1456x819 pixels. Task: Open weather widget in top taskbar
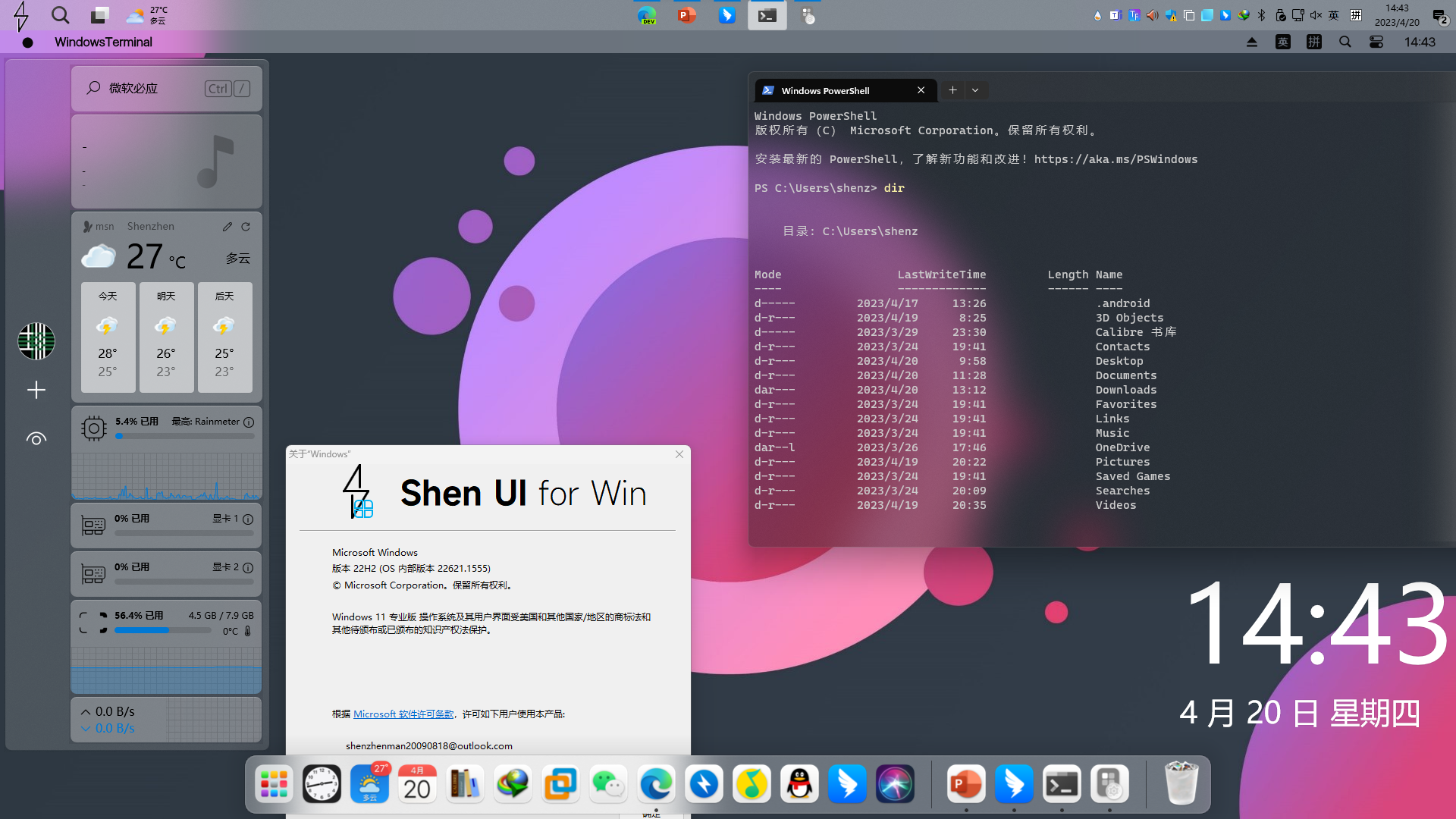pos(147,15)
